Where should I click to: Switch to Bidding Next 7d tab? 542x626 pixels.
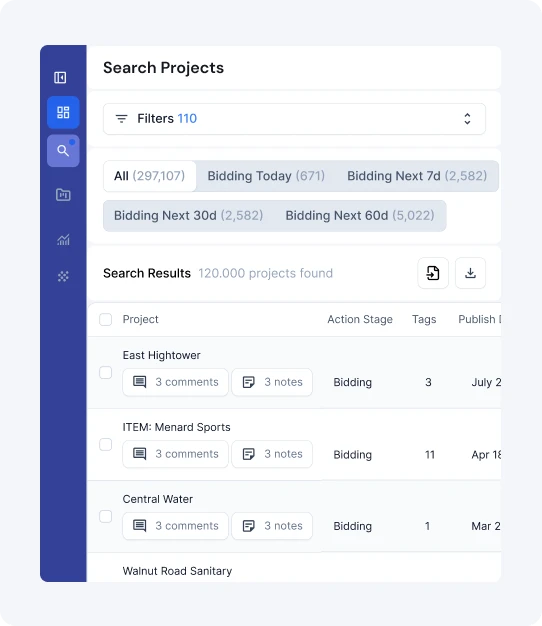point(417,176)
